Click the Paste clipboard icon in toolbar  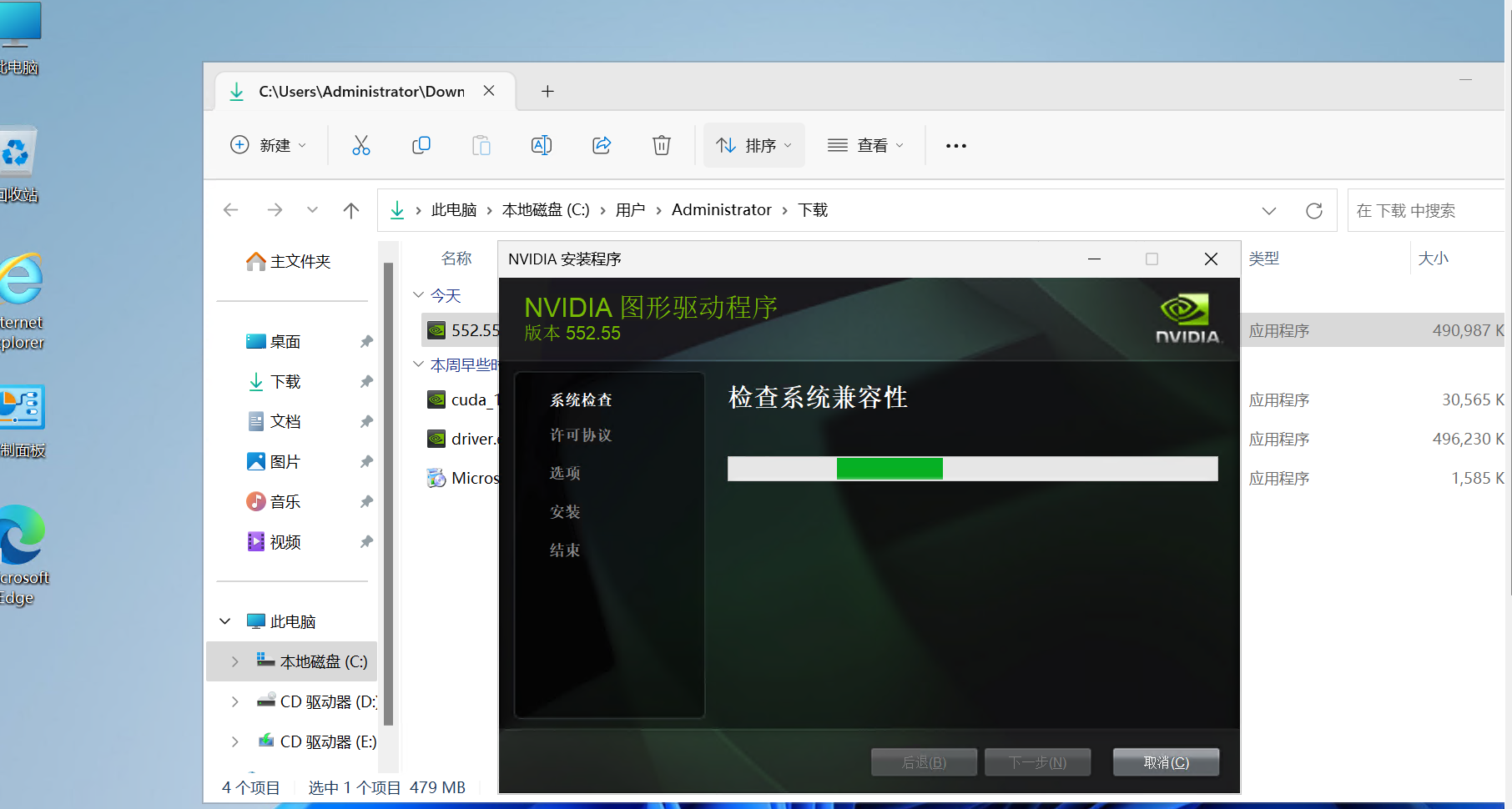point(481,145)
